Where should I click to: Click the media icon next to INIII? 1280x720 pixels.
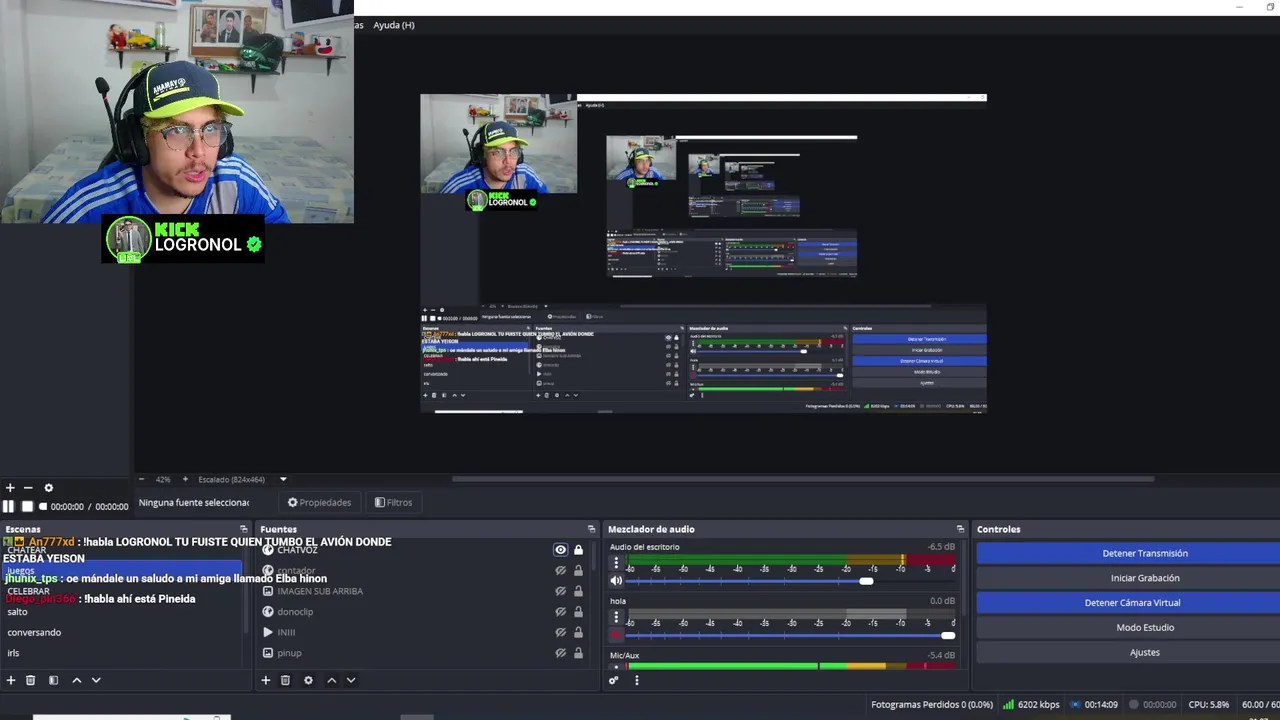[268, 632]
